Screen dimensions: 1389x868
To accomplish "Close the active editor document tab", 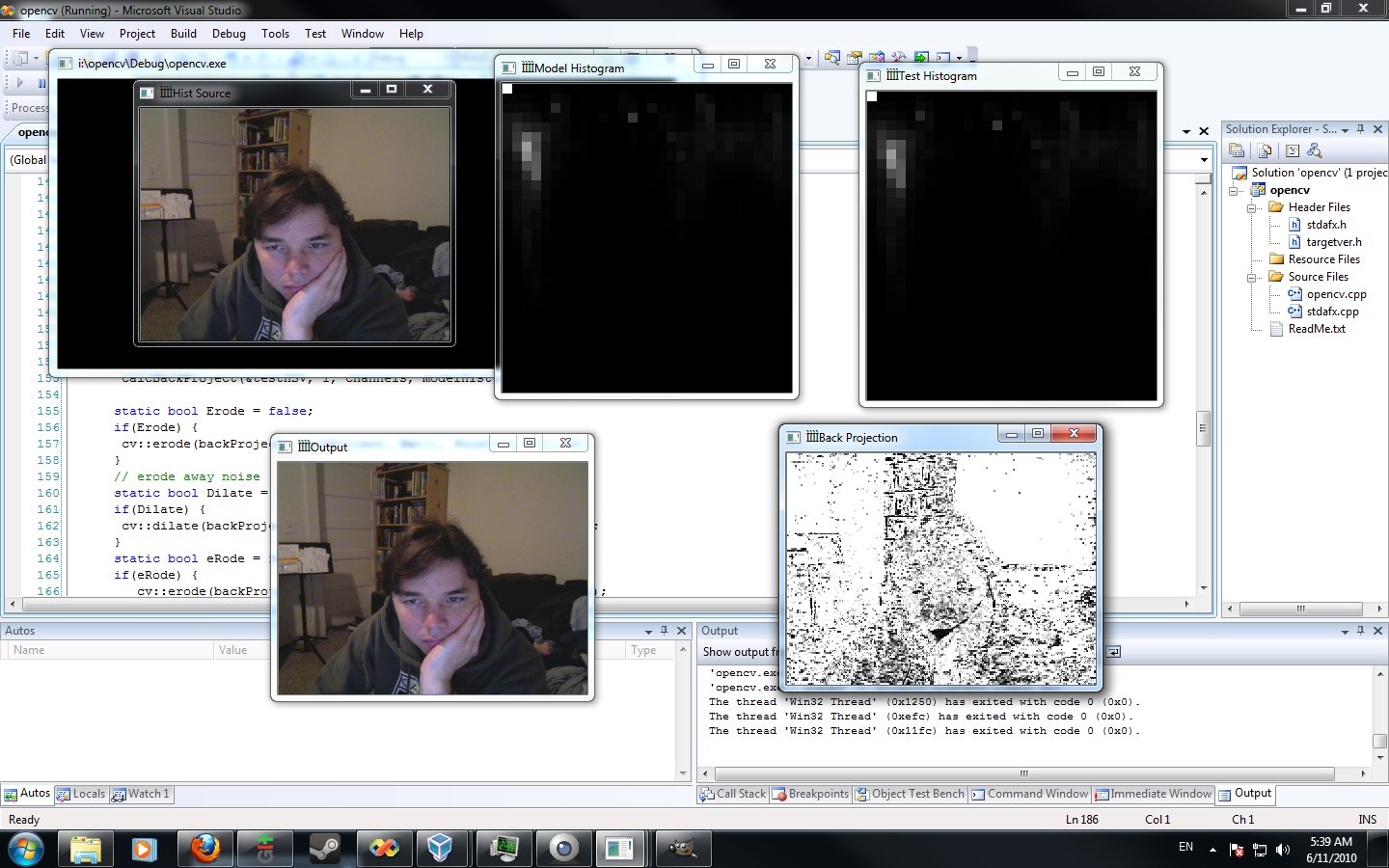I will [1204, 131].
